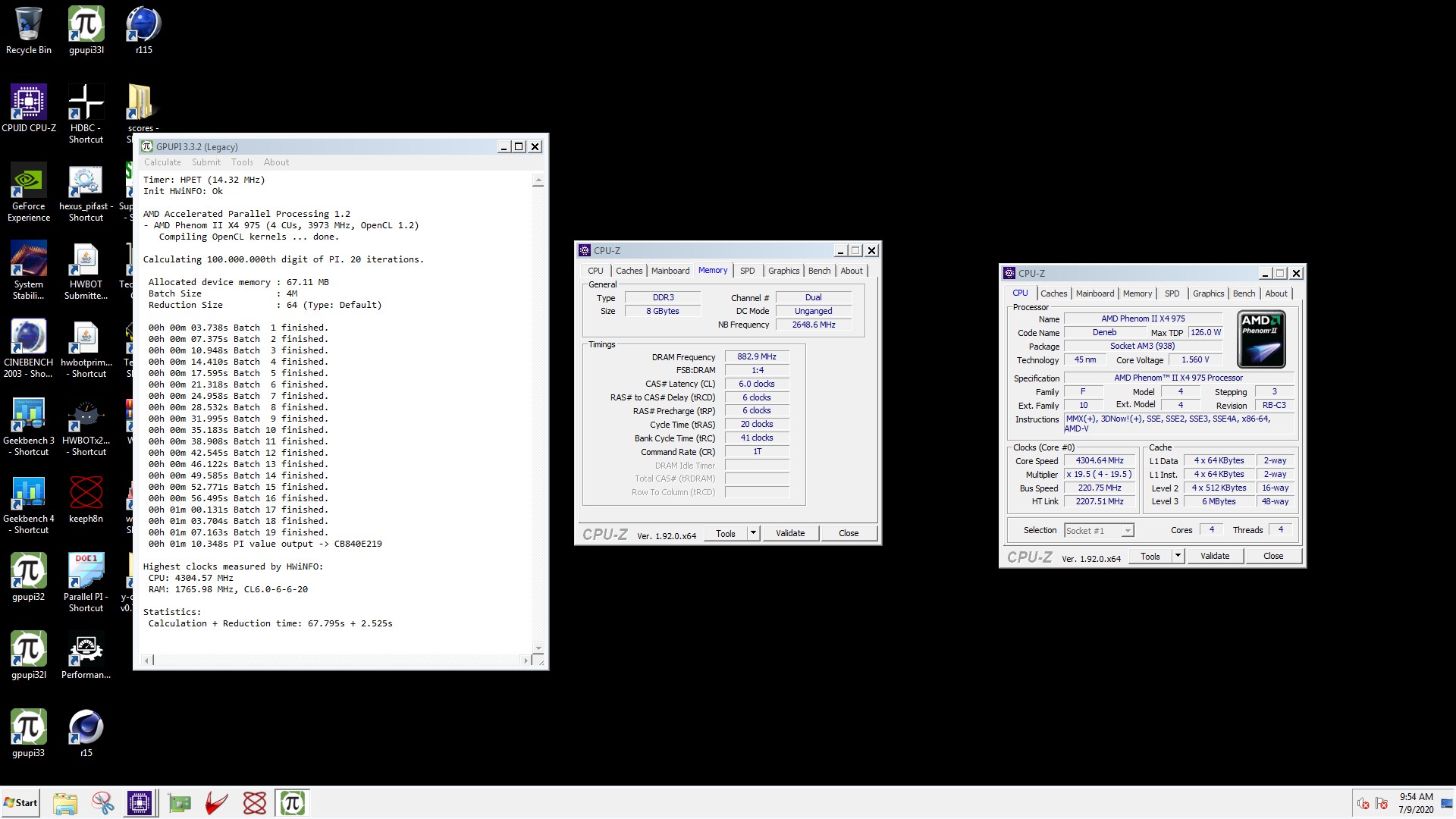
Task: Click Validate in Memory CPU-Z window
Action: (x=790, y=533)
